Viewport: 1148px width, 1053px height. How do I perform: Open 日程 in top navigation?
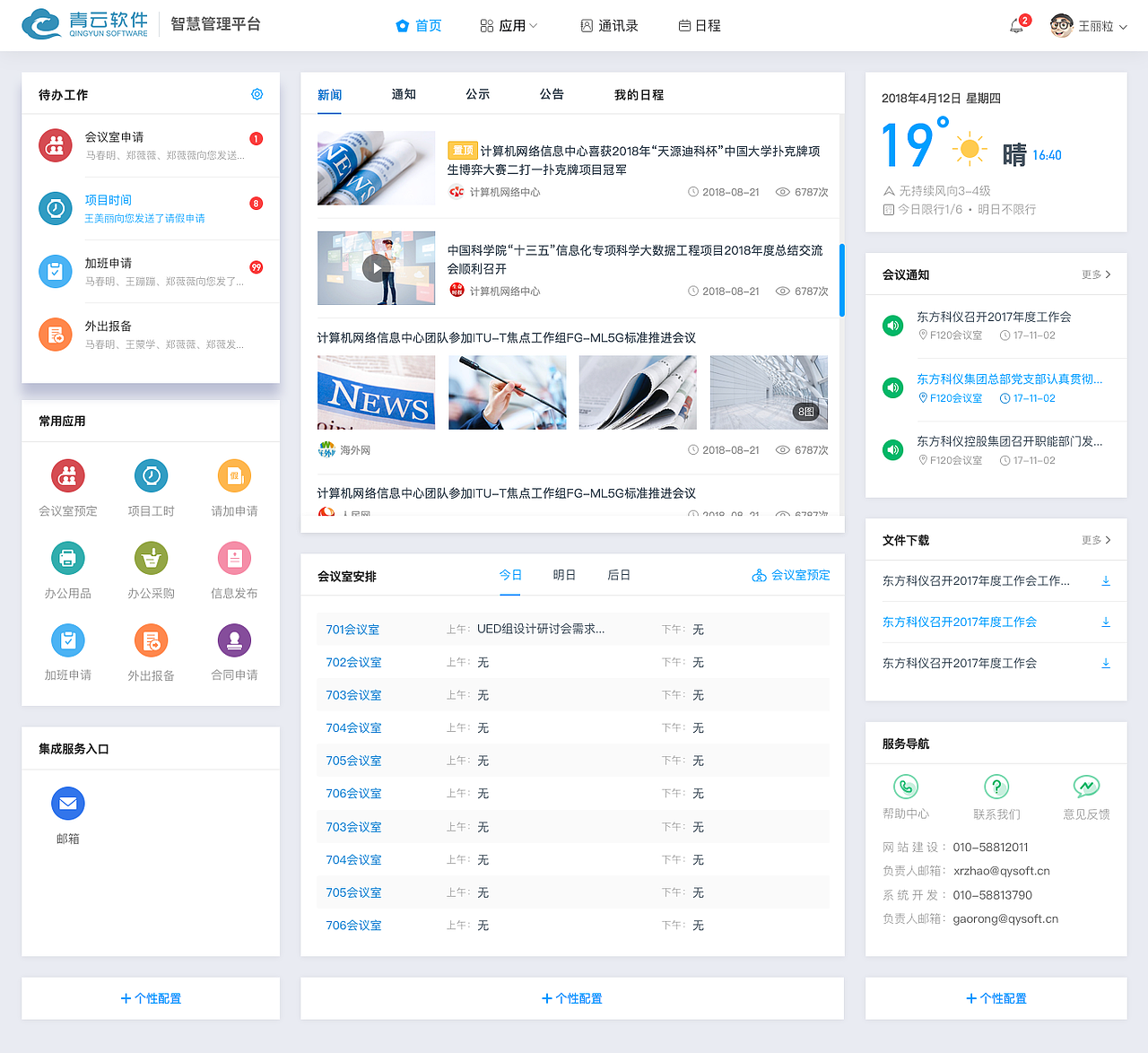click(x=700, y=26)
